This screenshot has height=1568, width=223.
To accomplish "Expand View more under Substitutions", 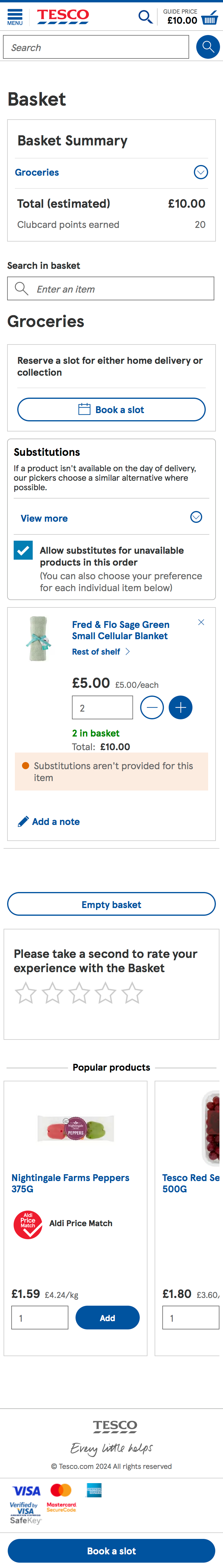I will (196, 518).
